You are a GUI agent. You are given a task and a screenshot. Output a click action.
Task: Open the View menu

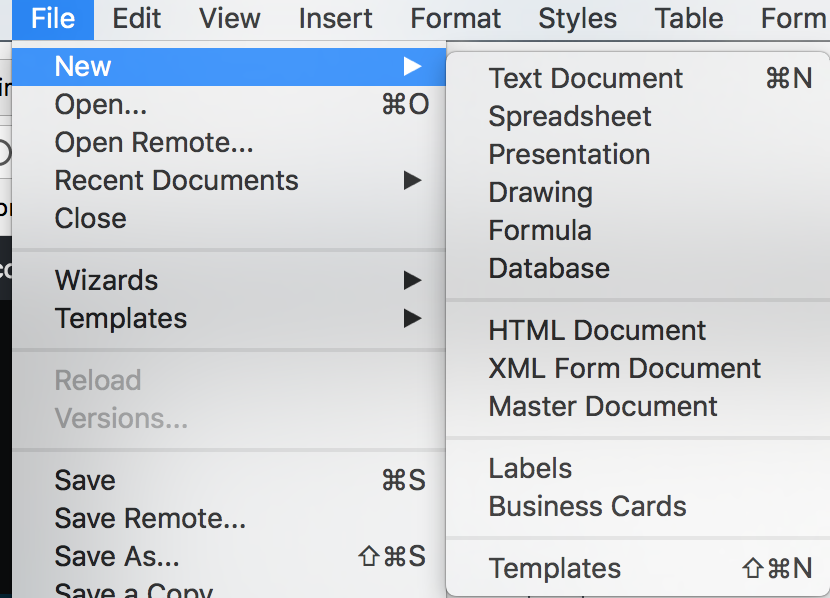229,19
